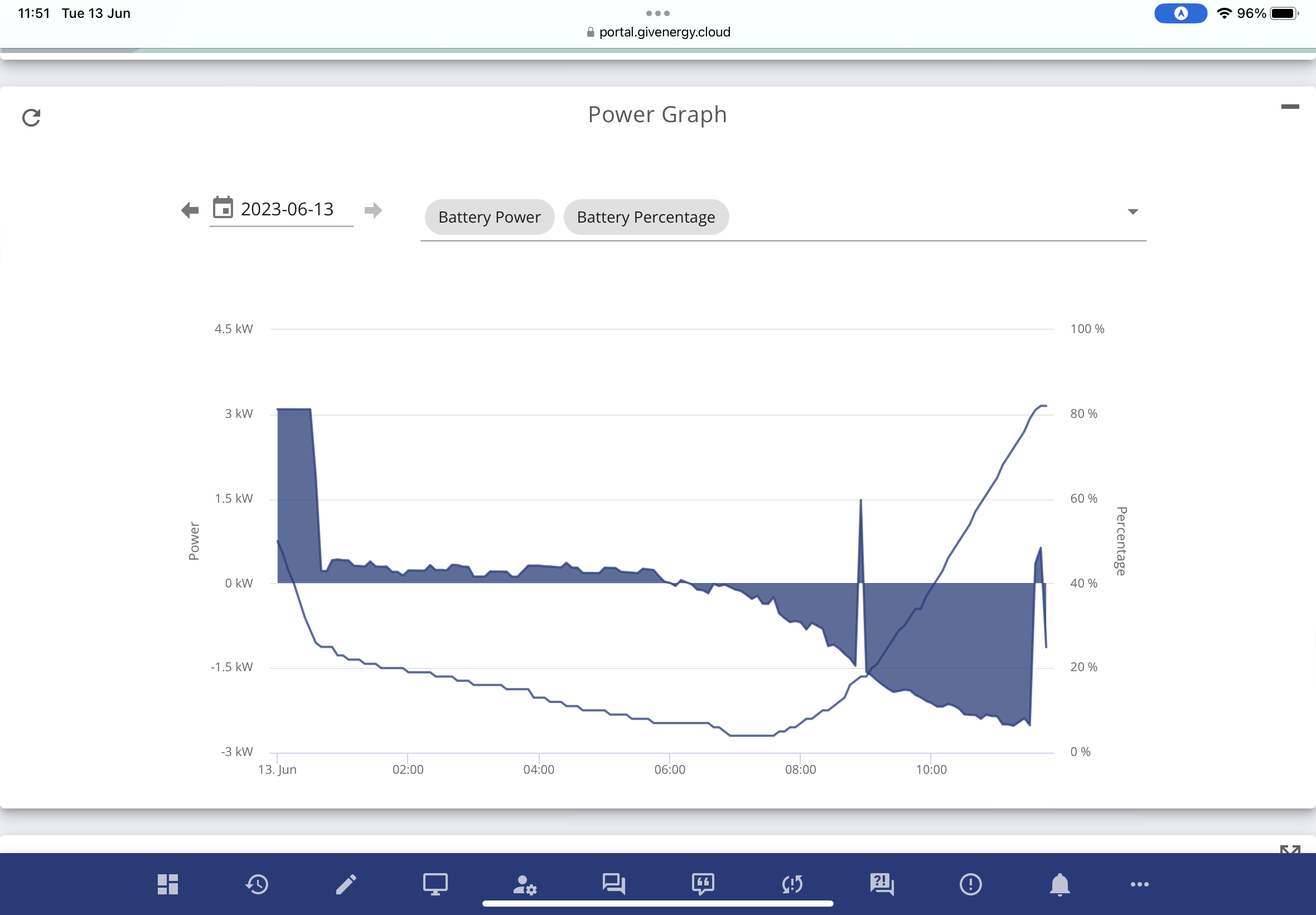
Task: Deselect the Battery Power chip
Action: click(x=489, y=217)
